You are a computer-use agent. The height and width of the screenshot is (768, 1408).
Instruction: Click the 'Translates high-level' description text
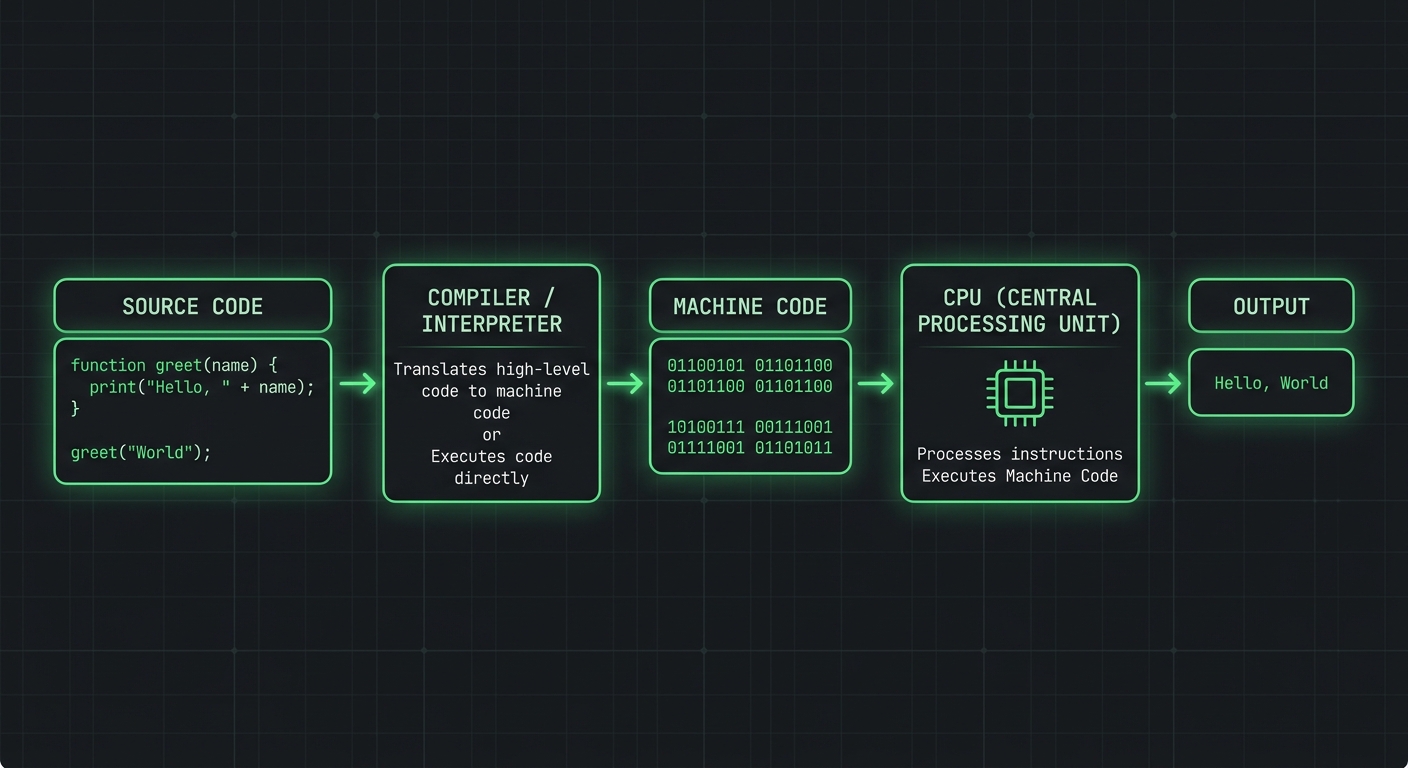[492, 370]
